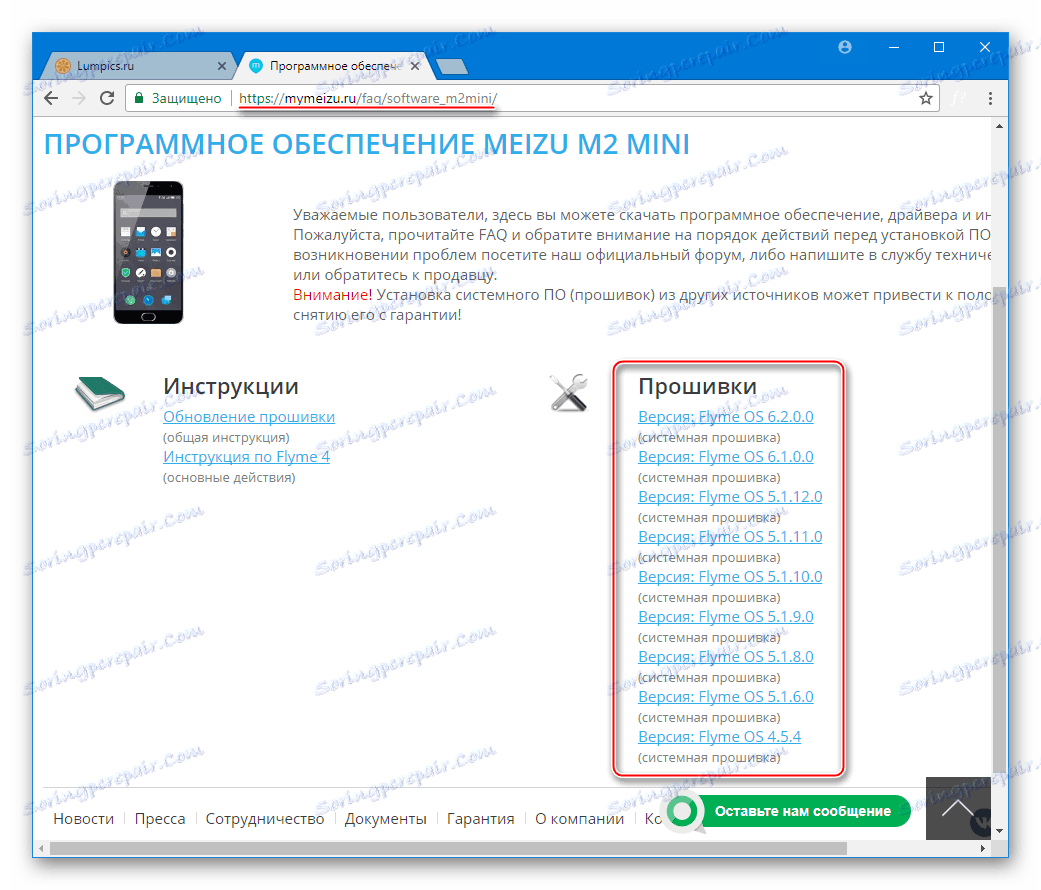Open Версия: Flyme OS 5.1.8.0 link
Image resolution: width=1041 pixels, height=890 pixels.
(726, 656)
